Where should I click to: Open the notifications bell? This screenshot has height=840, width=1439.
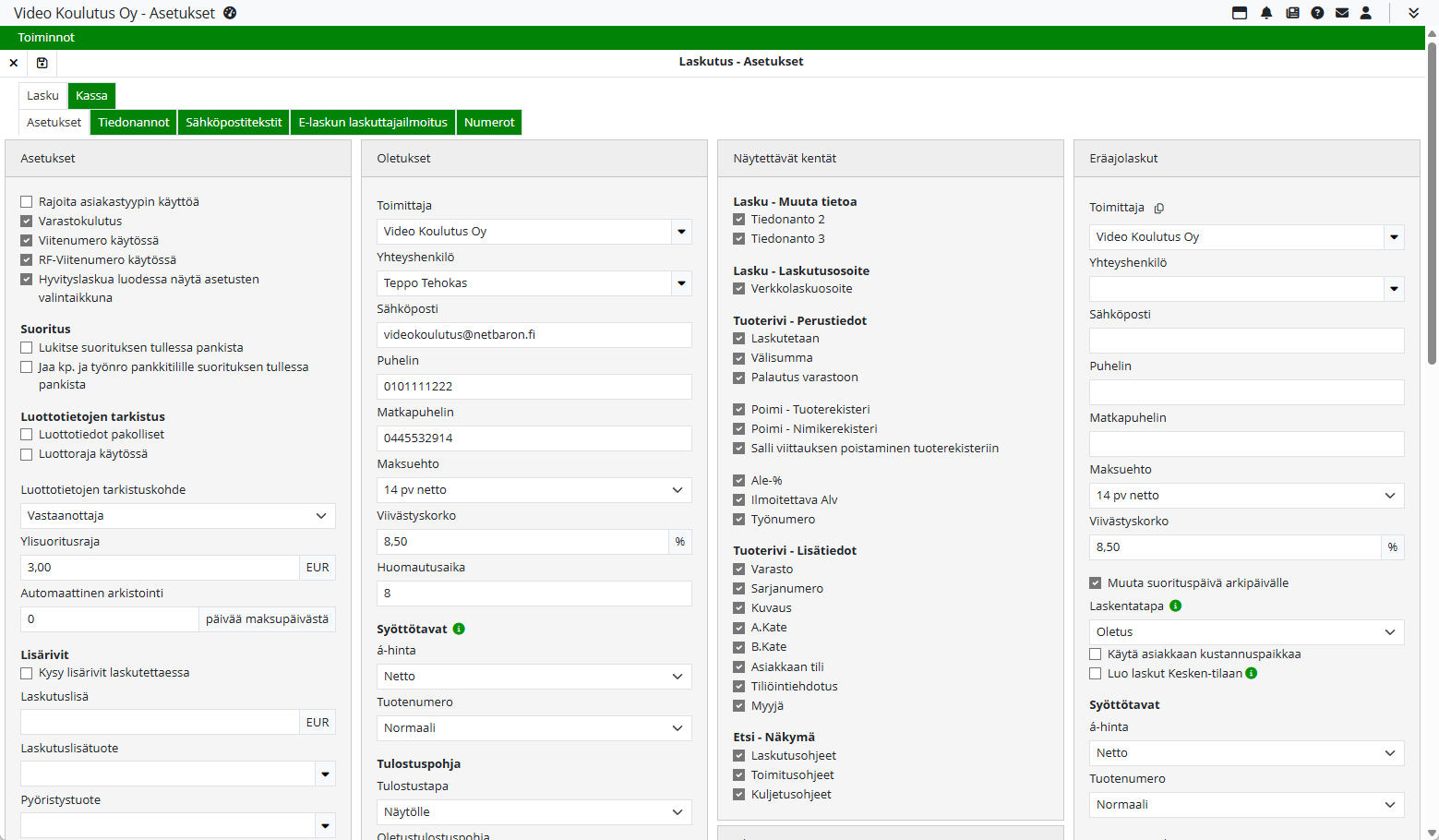coord(1266,13)
